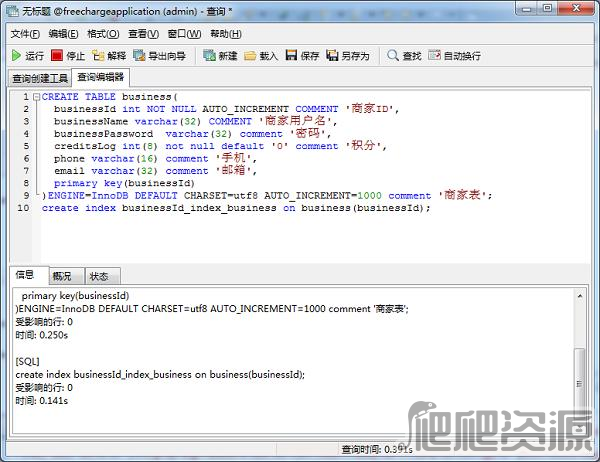The width and height of the screenshot is (600, 462).
Task: Click 另存为 save-as icon
Action: pos(347,56)
